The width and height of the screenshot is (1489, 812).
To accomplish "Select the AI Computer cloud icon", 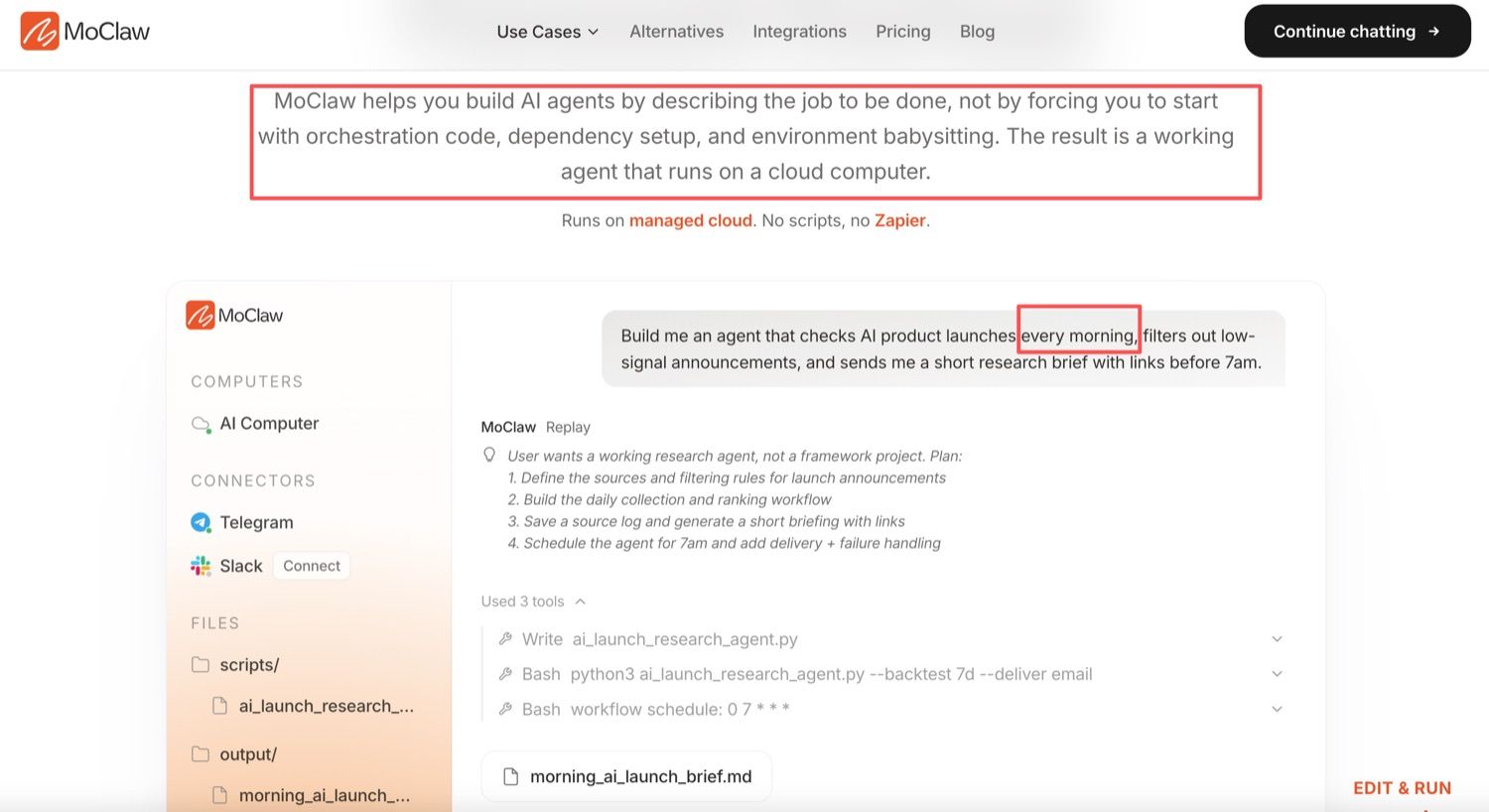I will tap(201, 424).
